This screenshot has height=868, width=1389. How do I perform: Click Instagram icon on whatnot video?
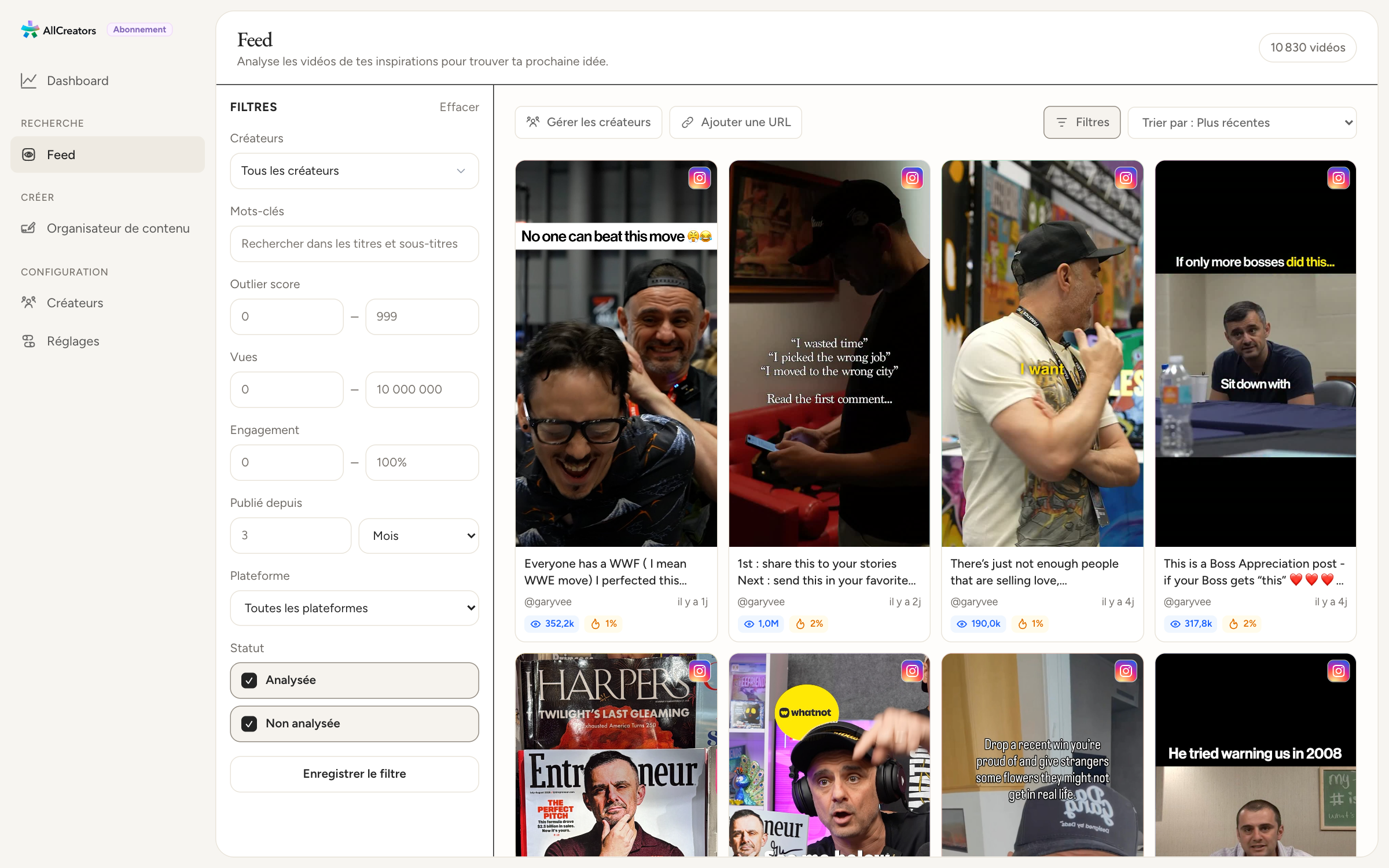(x=912, y=671)
